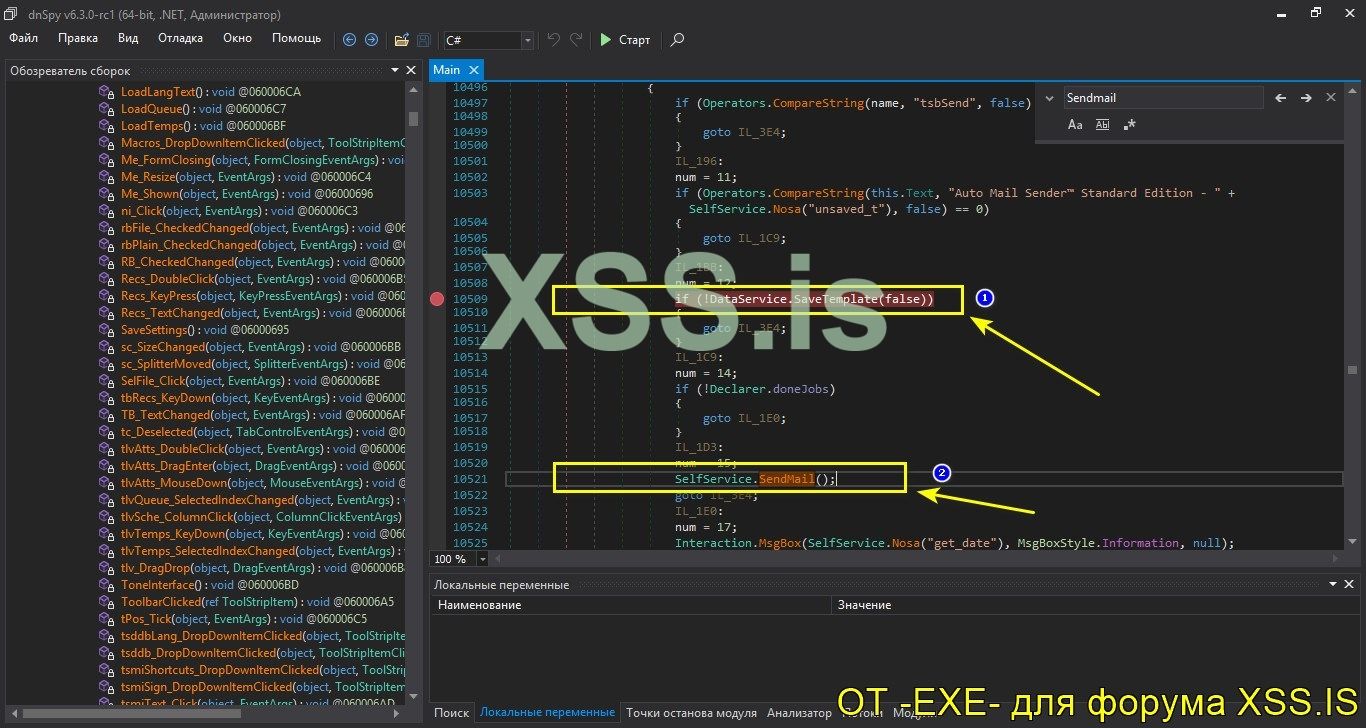Click the Sendmail search input field

(1163, 98)
